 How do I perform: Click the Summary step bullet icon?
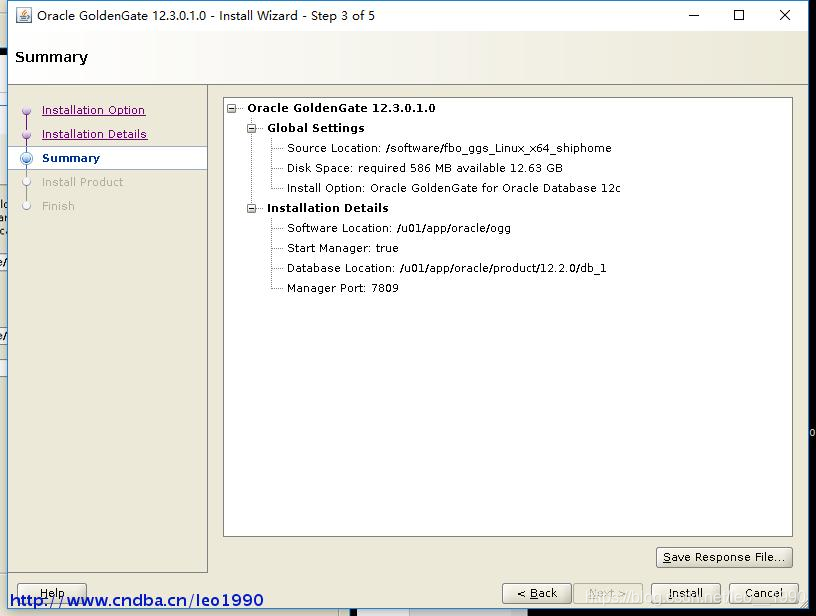tap(27, 158)
